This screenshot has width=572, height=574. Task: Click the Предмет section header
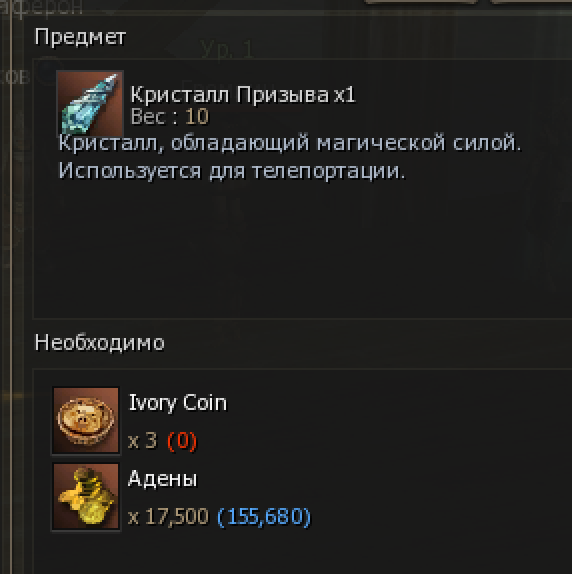point(80,37)
